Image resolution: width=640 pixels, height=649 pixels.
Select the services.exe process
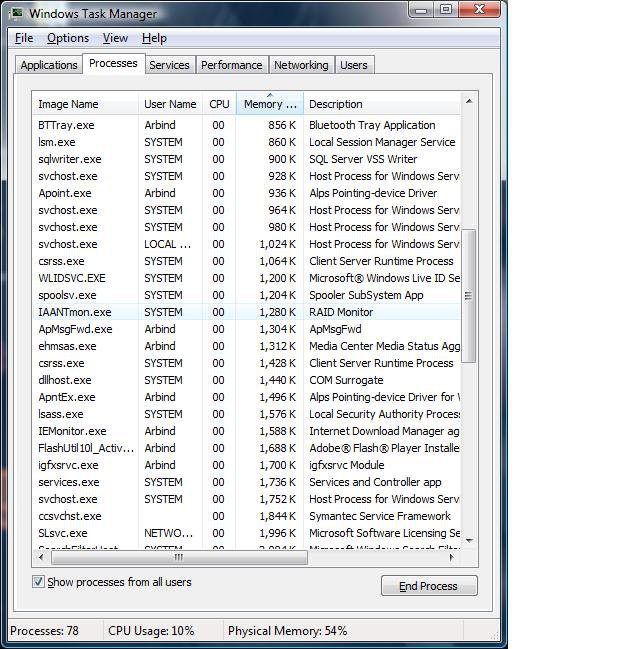pos(246,482)
